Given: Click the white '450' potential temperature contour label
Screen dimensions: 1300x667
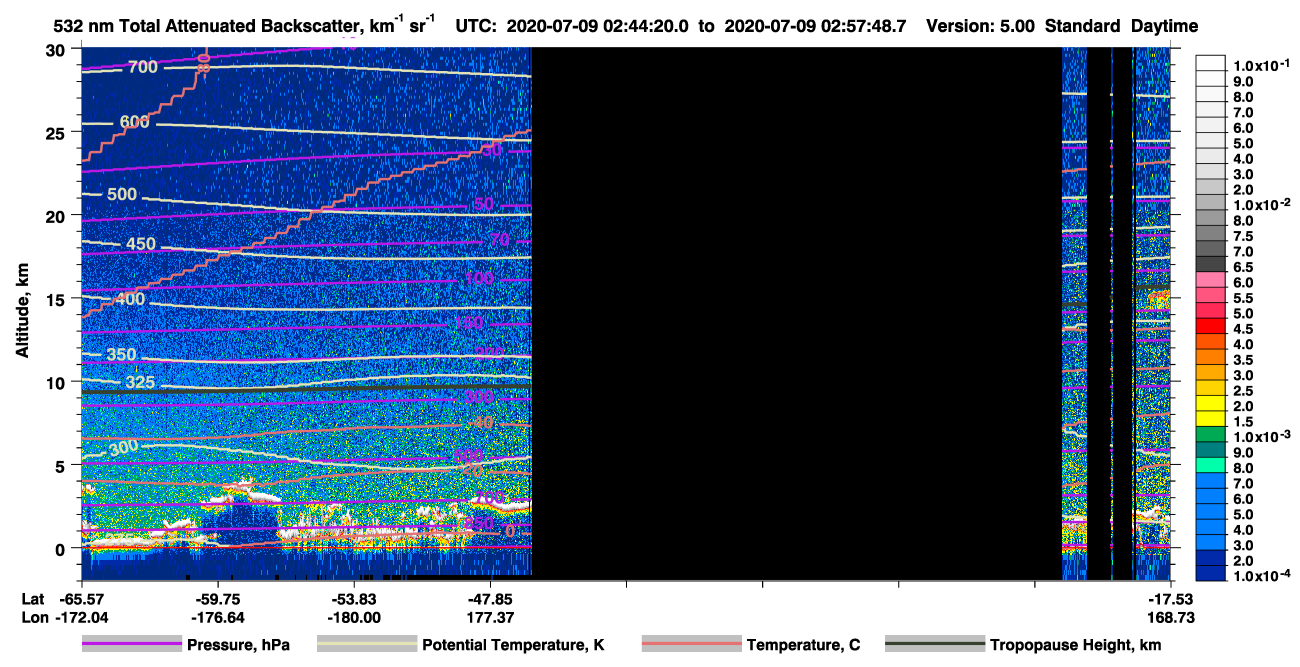Looking at the screenshot, I should [x=141, y=244].
